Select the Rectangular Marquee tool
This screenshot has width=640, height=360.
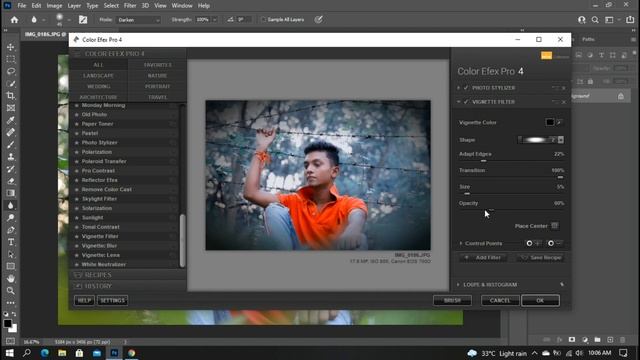pyautogui.click(x=11, y=59)
